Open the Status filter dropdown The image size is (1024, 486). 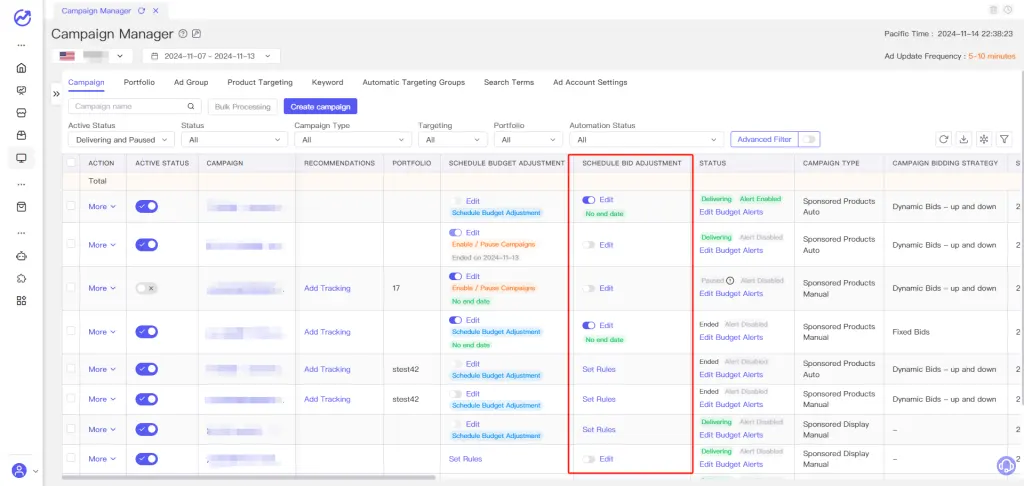pos(234,140)
